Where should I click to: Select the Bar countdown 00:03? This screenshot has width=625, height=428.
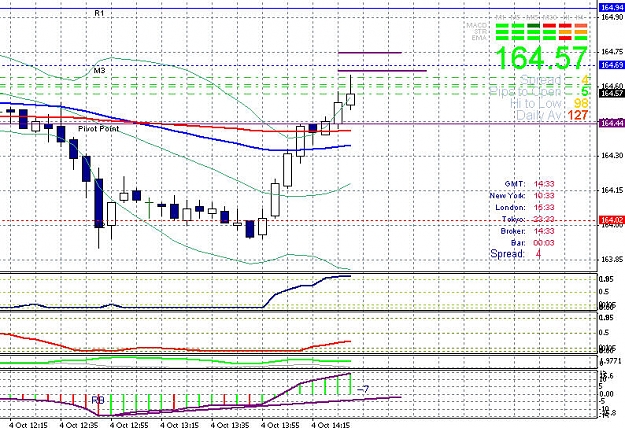click(544, 243)
